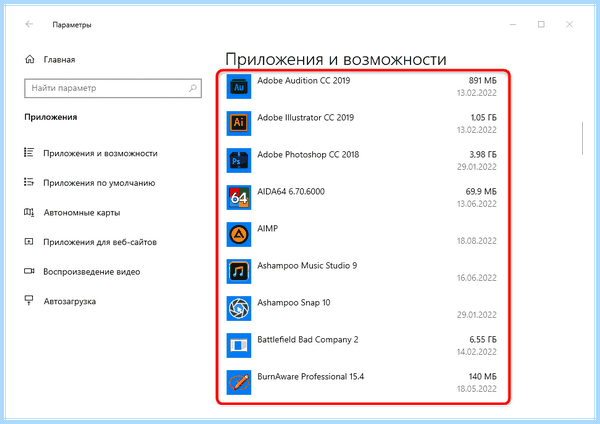This screenshot has width=600, height=424.
Task: Click the 18.05.2022 install date
Action: (x=477, y=389)
